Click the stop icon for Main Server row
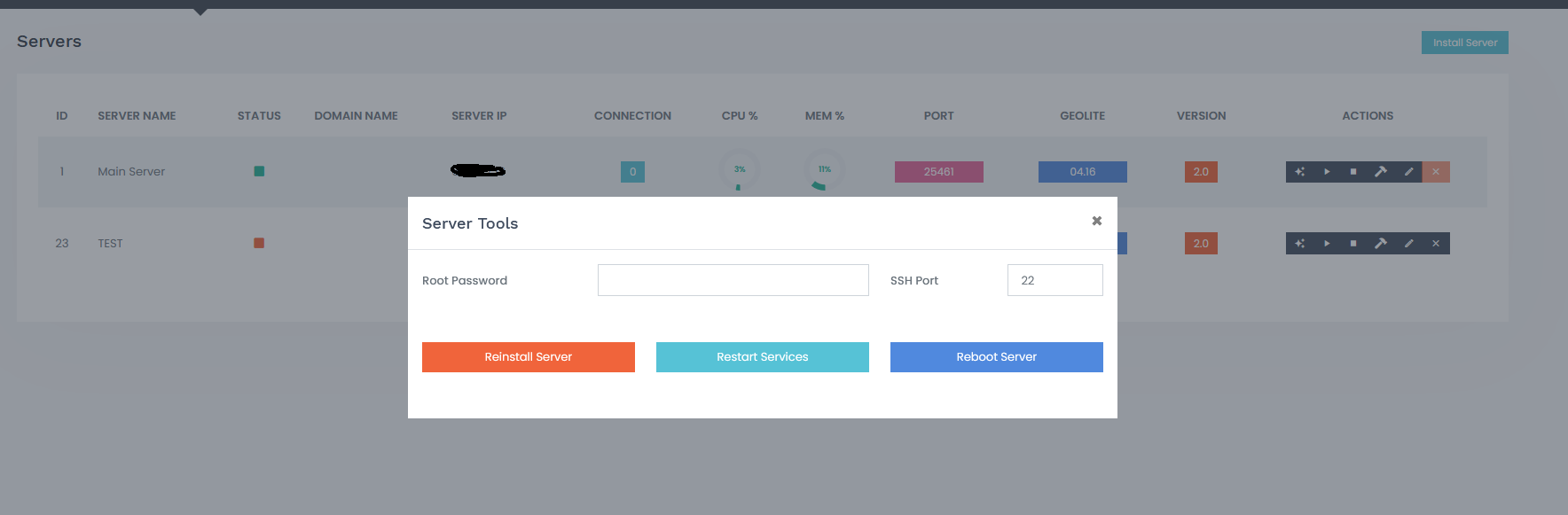The image size is (1568, 515). (x=1353, y=172)
